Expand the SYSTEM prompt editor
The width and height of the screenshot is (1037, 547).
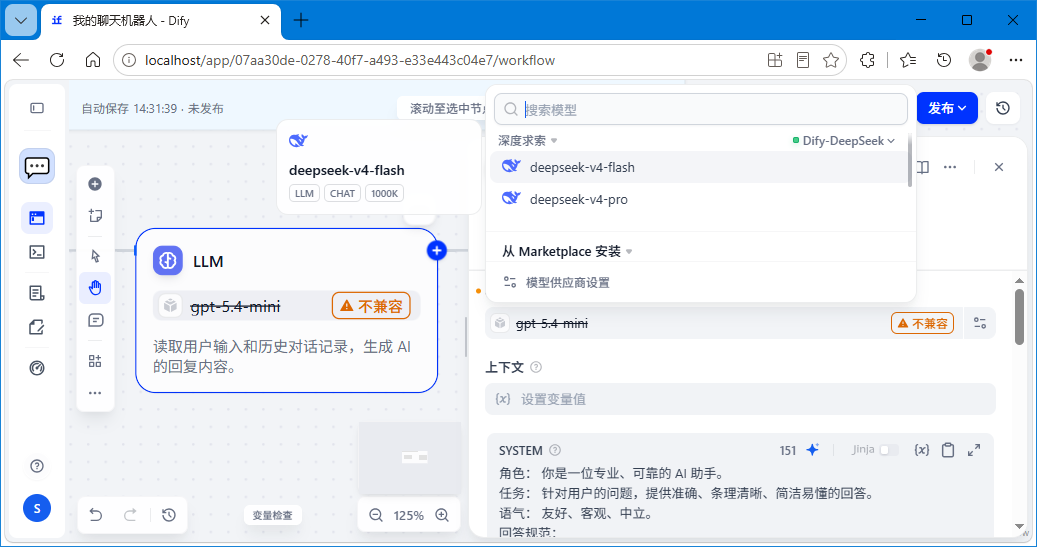[x=974, y=450]
